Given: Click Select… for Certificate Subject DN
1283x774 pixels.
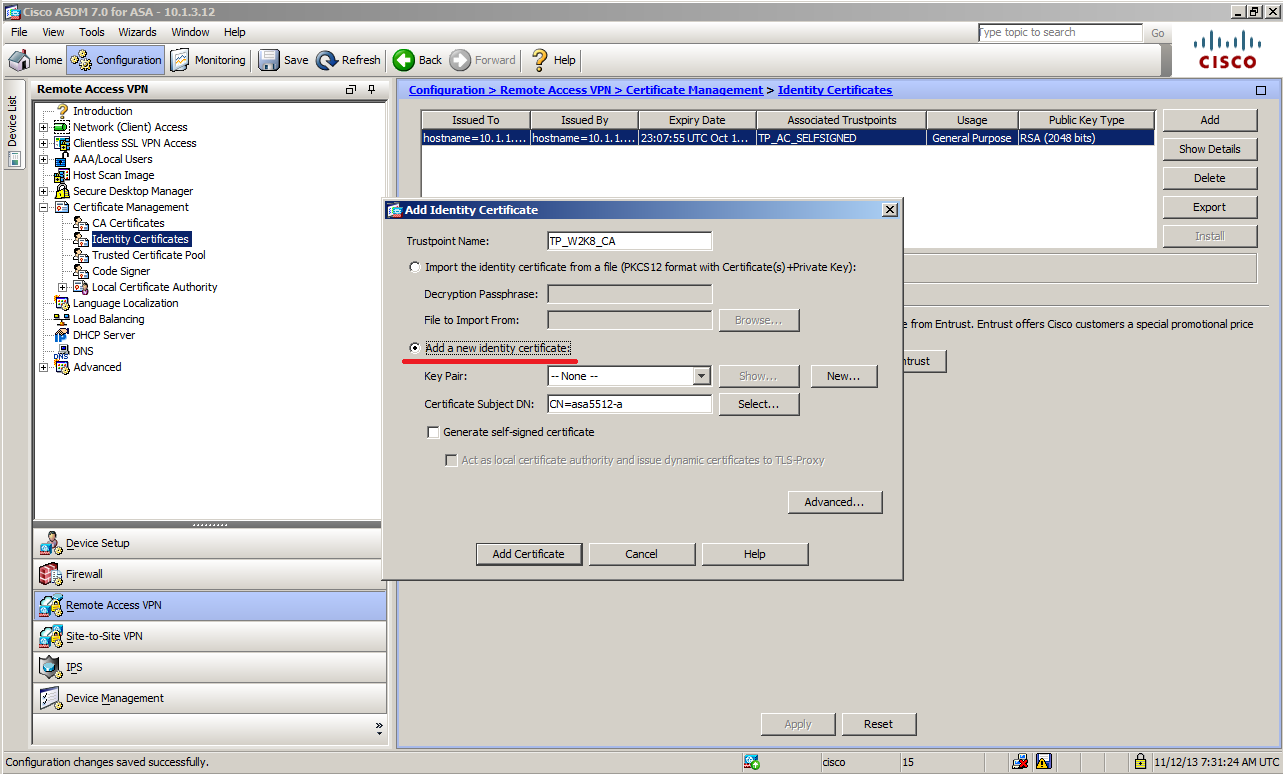Looking at the screenshot, I should [758, 404].
